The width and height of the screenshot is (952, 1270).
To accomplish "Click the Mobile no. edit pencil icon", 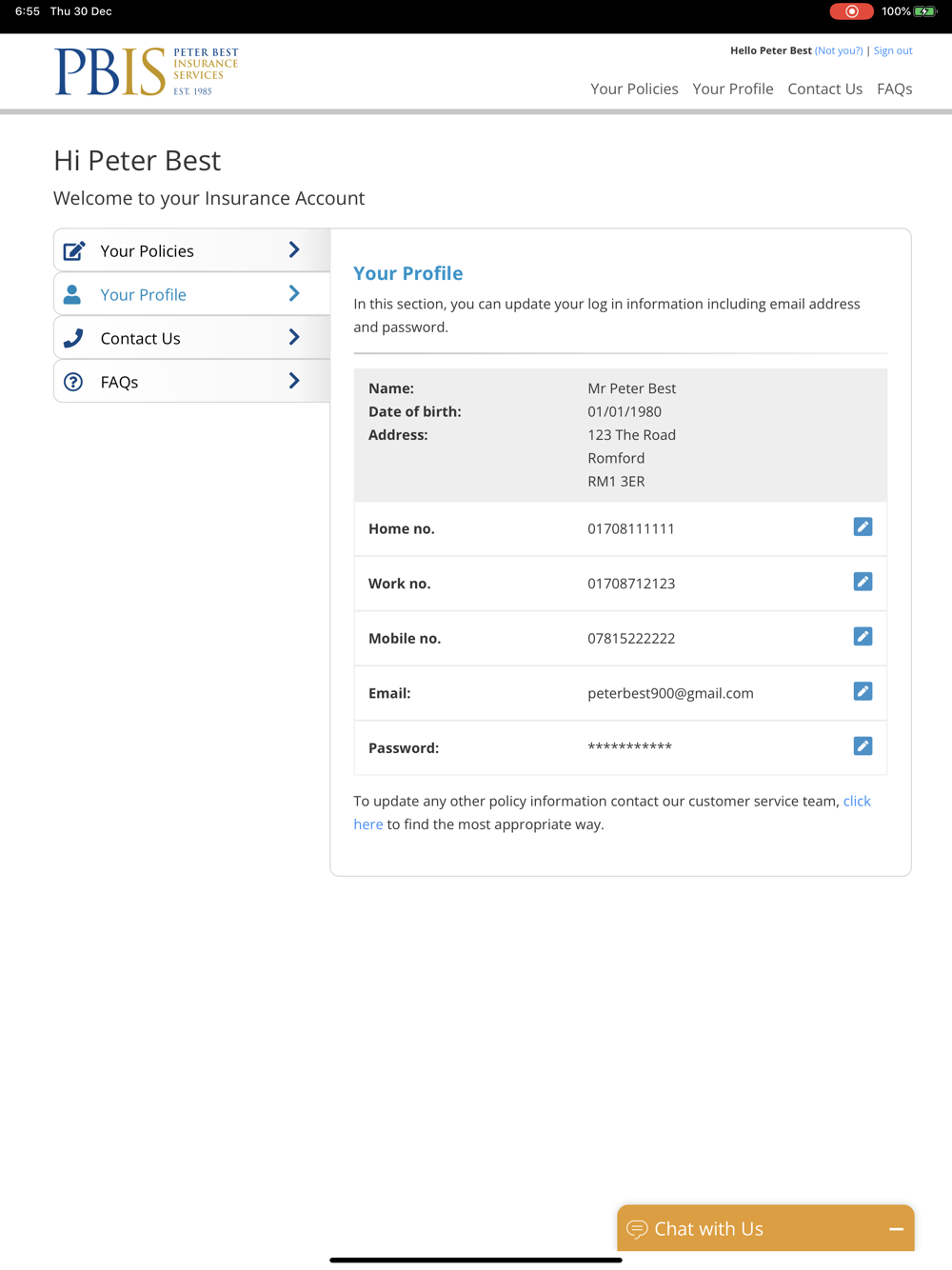I will coord(863,636).
